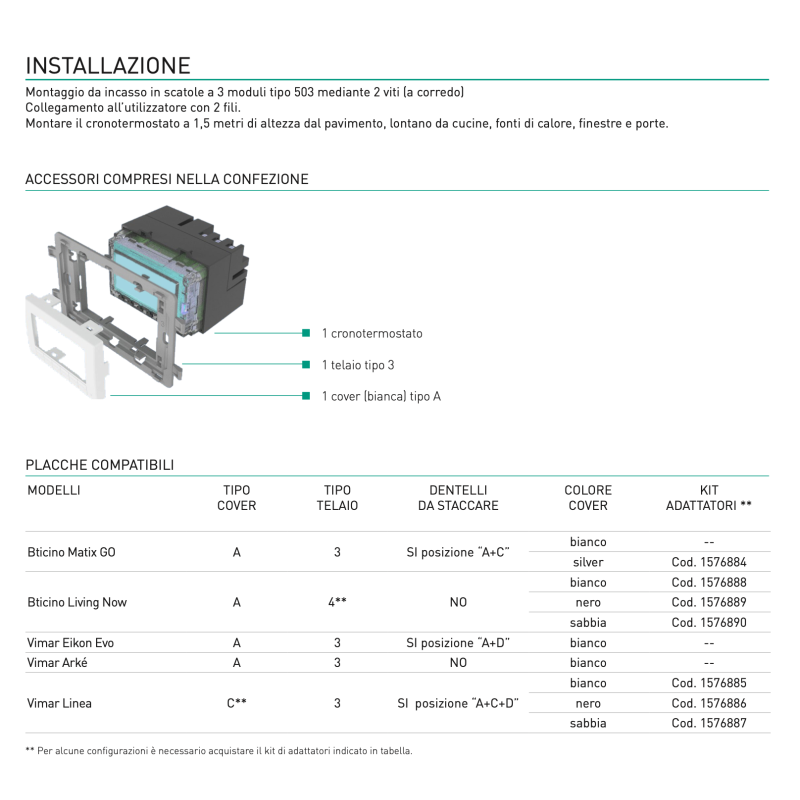Image resolution: width=800 pixels, height=800 pixels.
Task: Click the DENTELLI DA STACCARE column header
Action: pyautogui.click(x=458, y=498)
